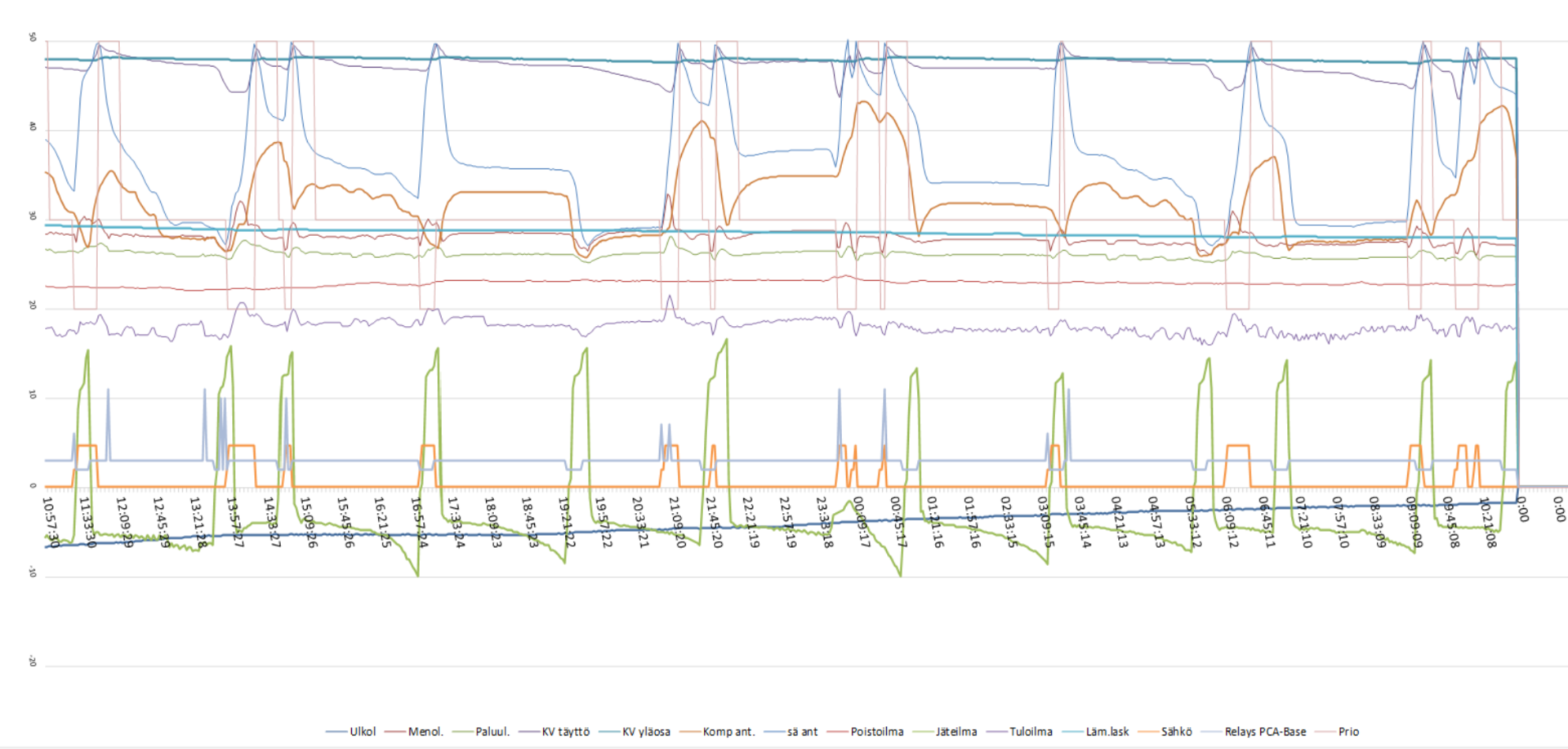Select the 07:21:10 time axis label
Screen dimensions: 1568x749
coord(1304,523)
